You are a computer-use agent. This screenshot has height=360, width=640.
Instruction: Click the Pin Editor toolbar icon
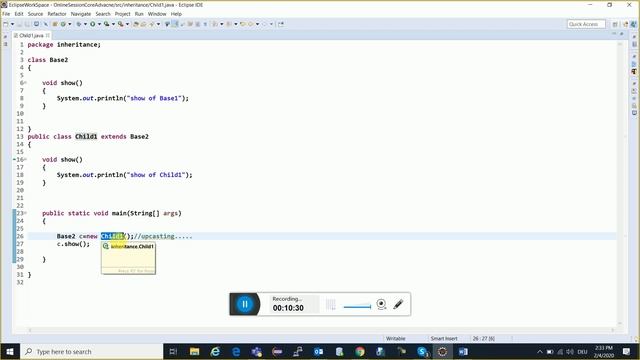point(281,24)
